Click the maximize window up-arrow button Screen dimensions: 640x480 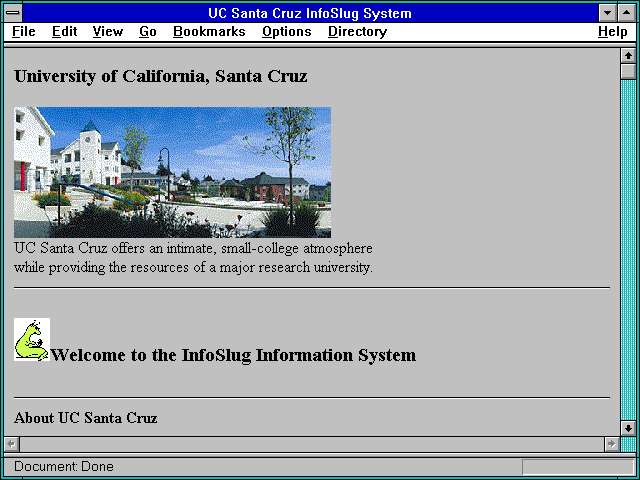tap(627, 13)
